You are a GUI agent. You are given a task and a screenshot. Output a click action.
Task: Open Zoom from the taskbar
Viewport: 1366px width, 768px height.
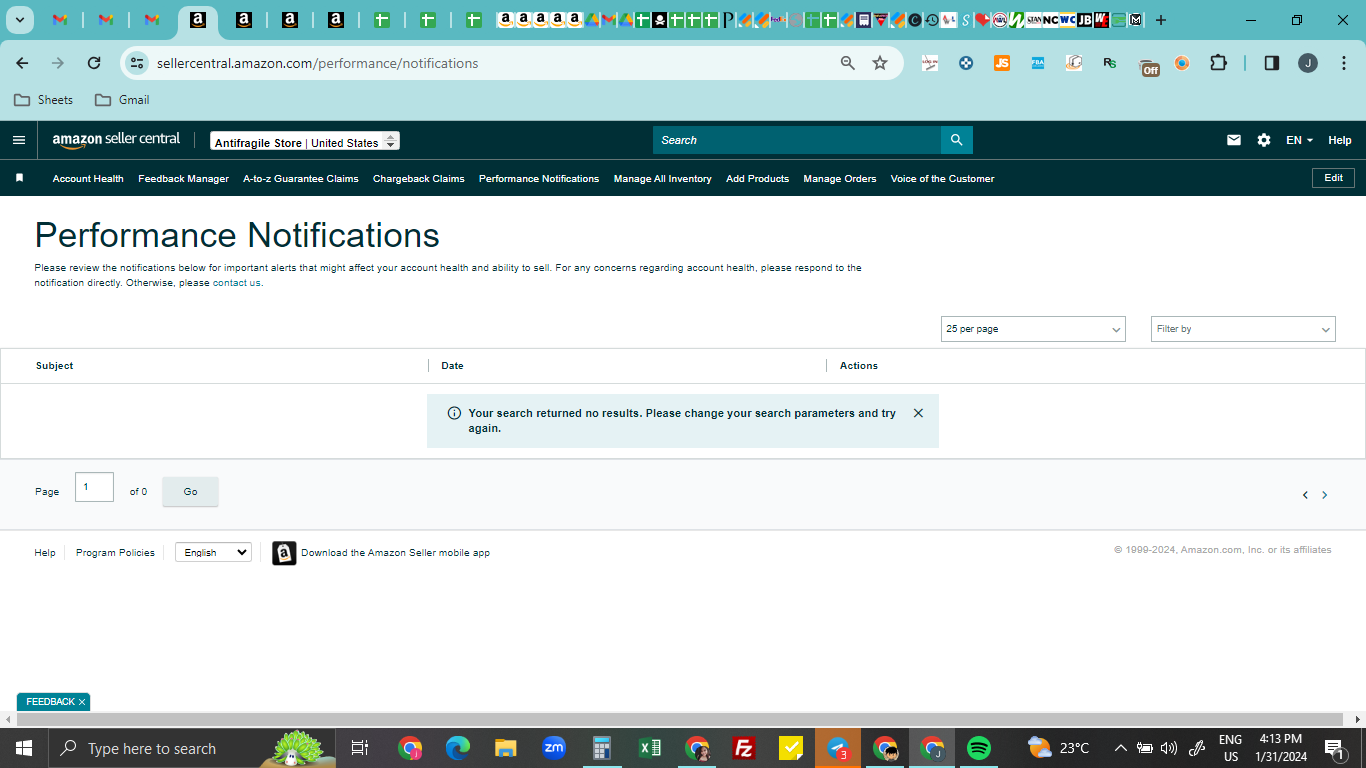pos(553,748)
